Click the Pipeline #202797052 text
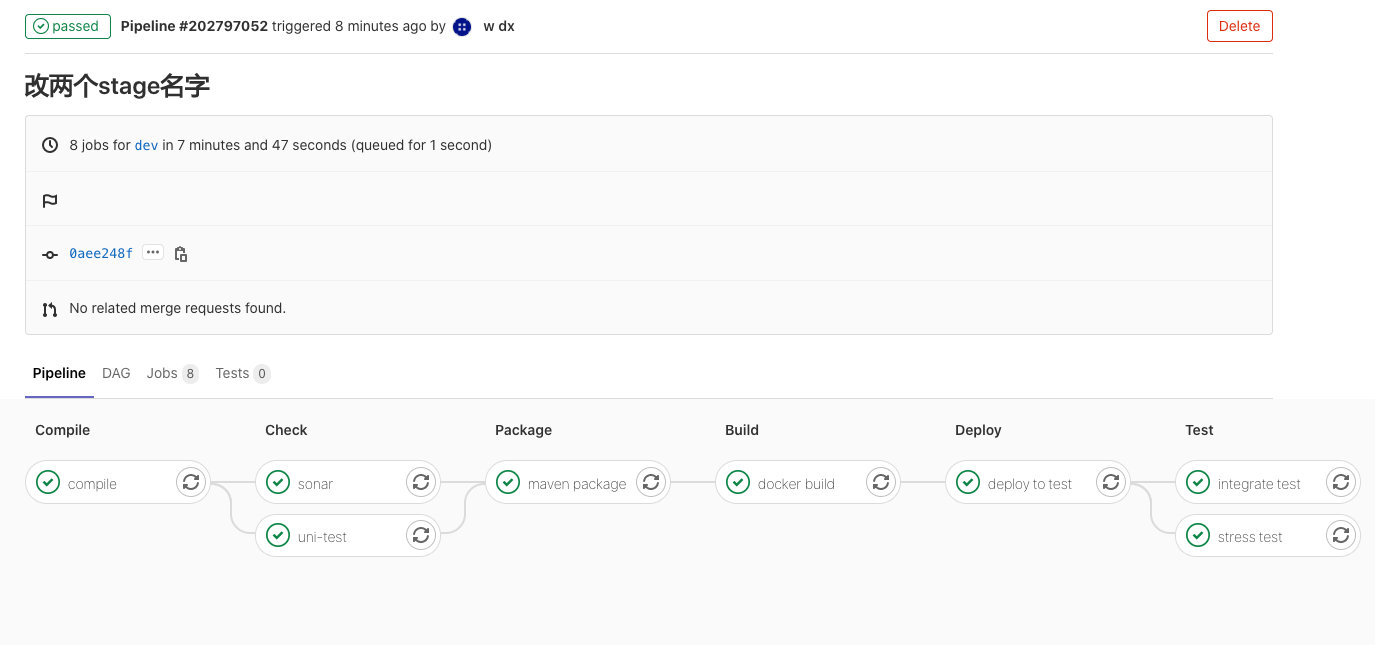The image size is (1375, 645). pos(194,26)
